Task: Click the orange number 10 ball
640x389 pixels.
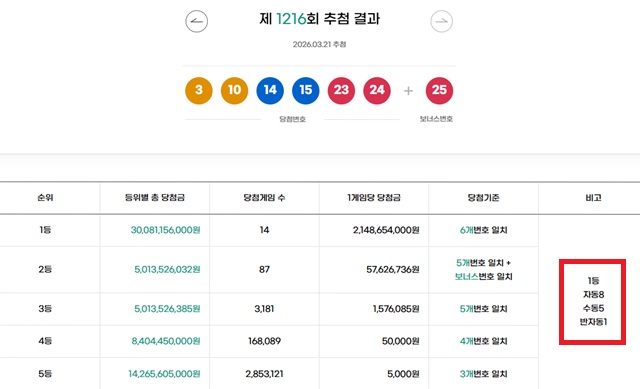Action: click(234, 91)
